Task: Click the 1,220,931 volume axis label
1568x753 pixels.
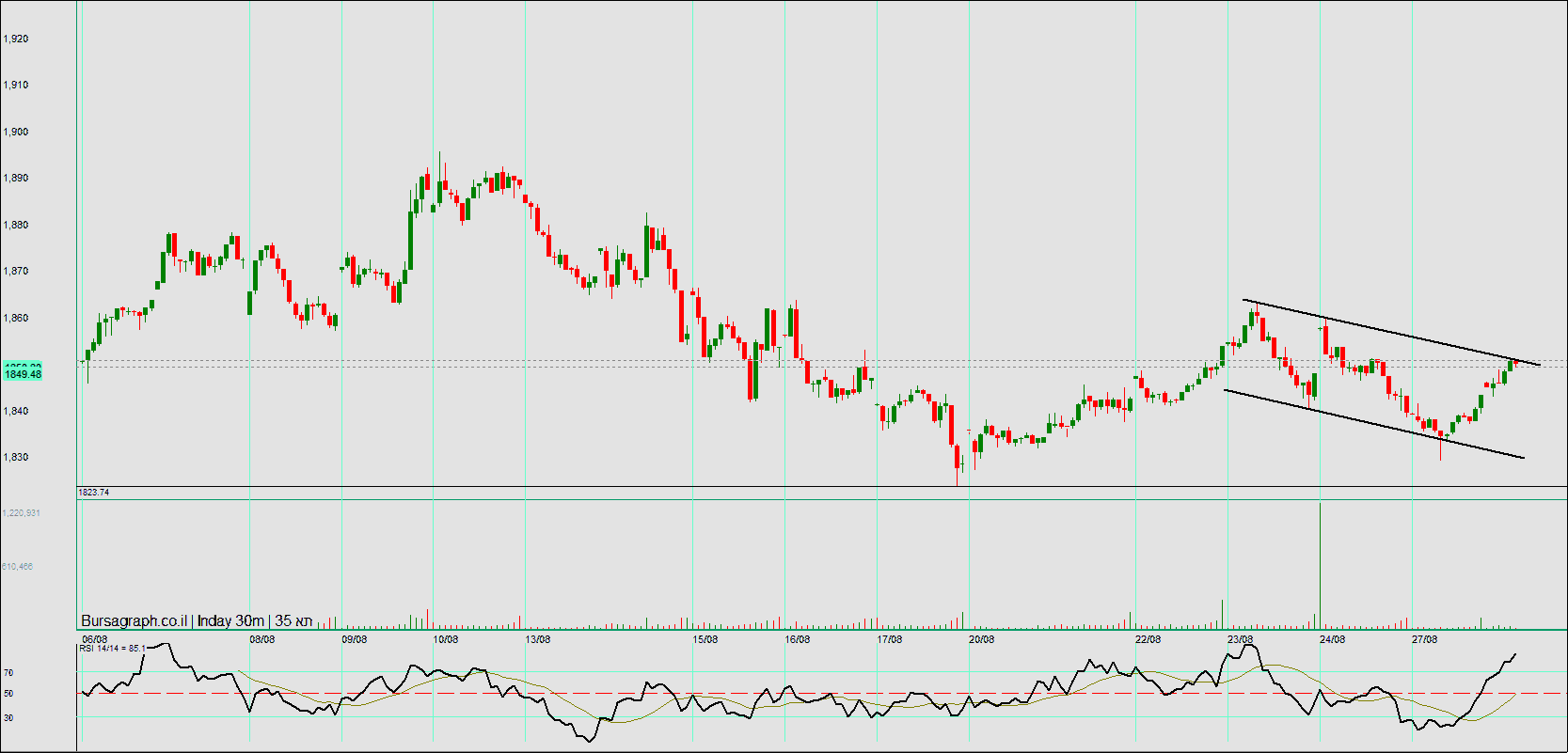Action: (22, 513)
